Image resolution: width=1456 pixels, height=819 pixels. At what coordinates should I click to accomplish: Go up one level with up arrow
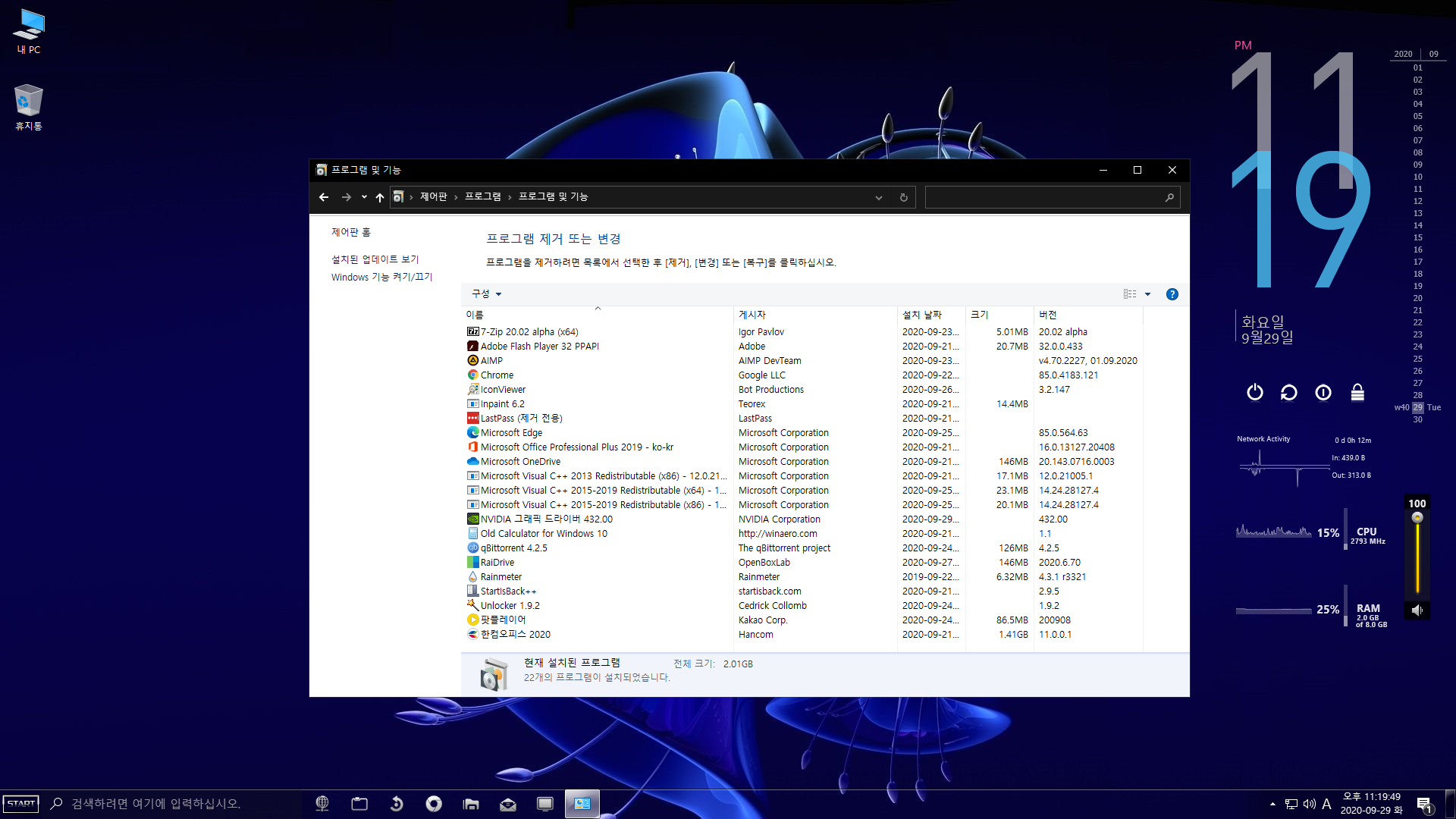tap(380, 197)
